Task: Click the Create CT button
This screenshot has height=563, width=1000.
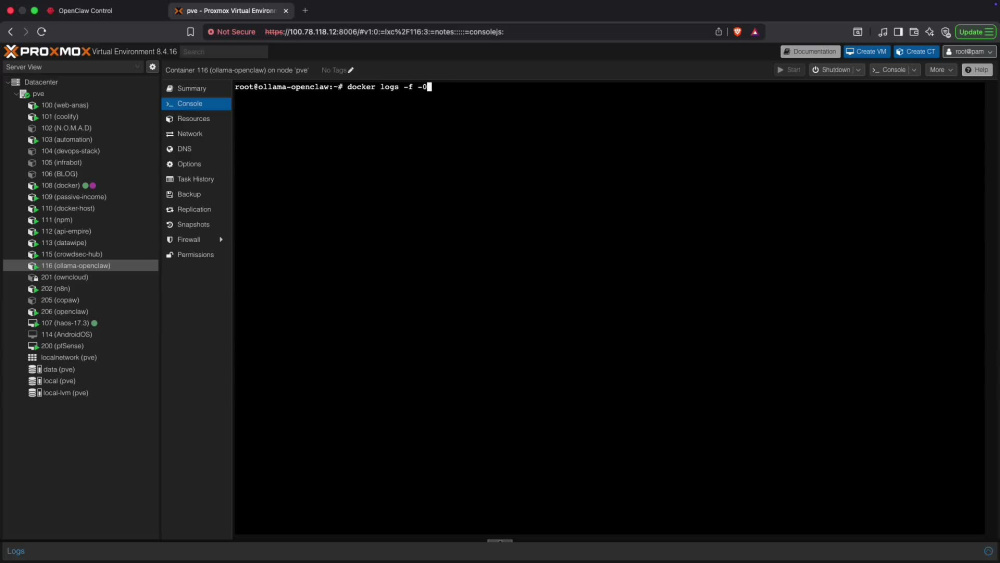Action: pyautogui.click(x=916, y=52)
